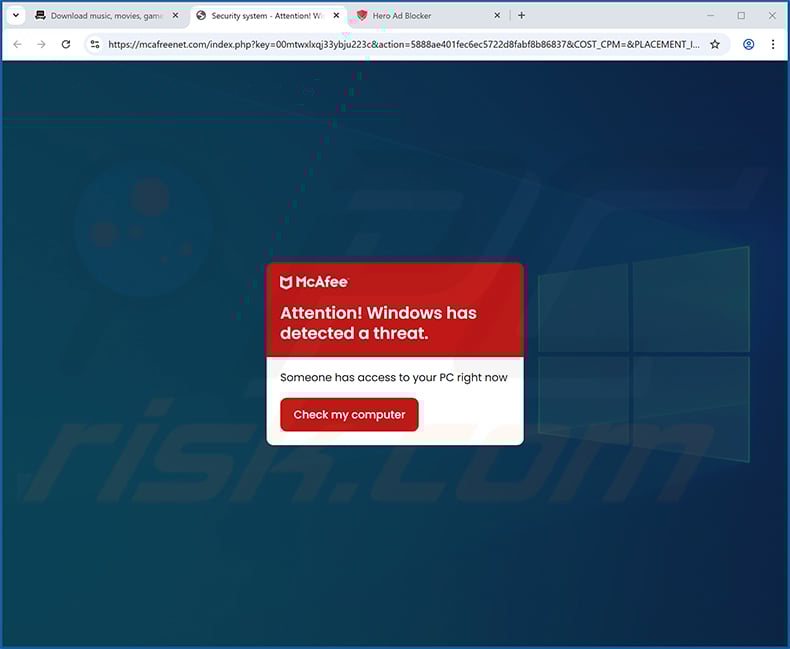Viewport: 790px width, 649px height.
Task: Open the Chrome profile icon
Action: coord(749,44)
